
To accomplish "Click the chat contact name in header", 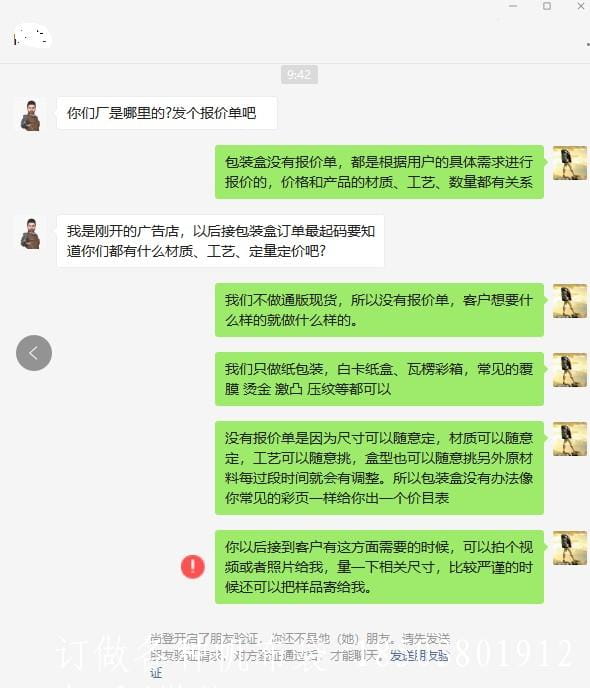I will (x=31, y=35).
